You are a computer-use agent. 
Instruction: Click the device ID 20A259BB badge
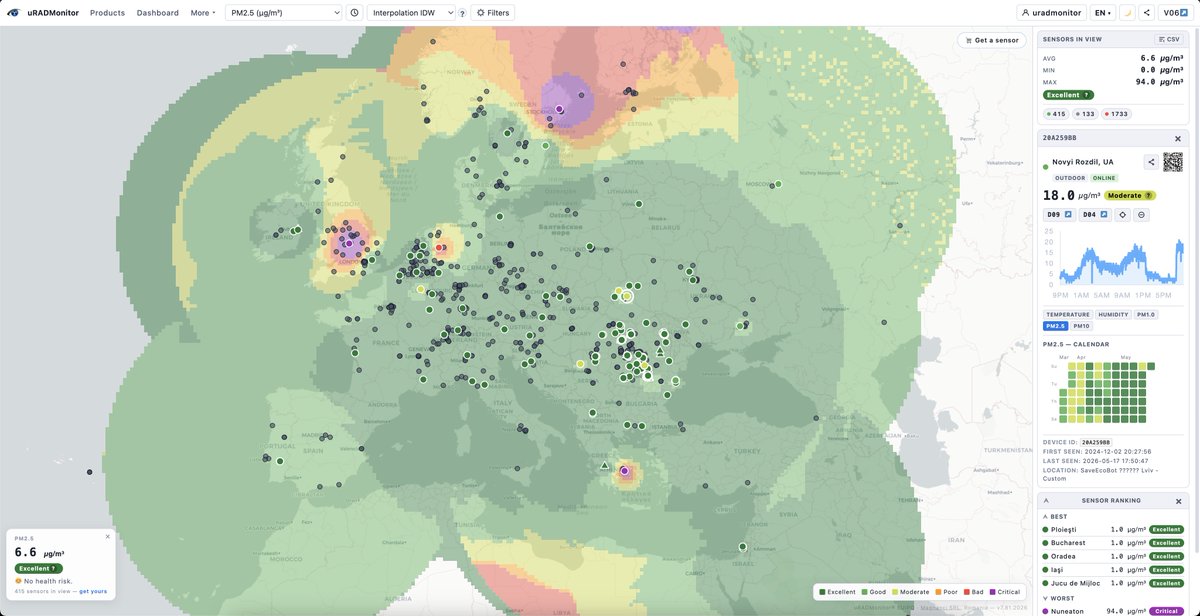(x=1096, y=441)
